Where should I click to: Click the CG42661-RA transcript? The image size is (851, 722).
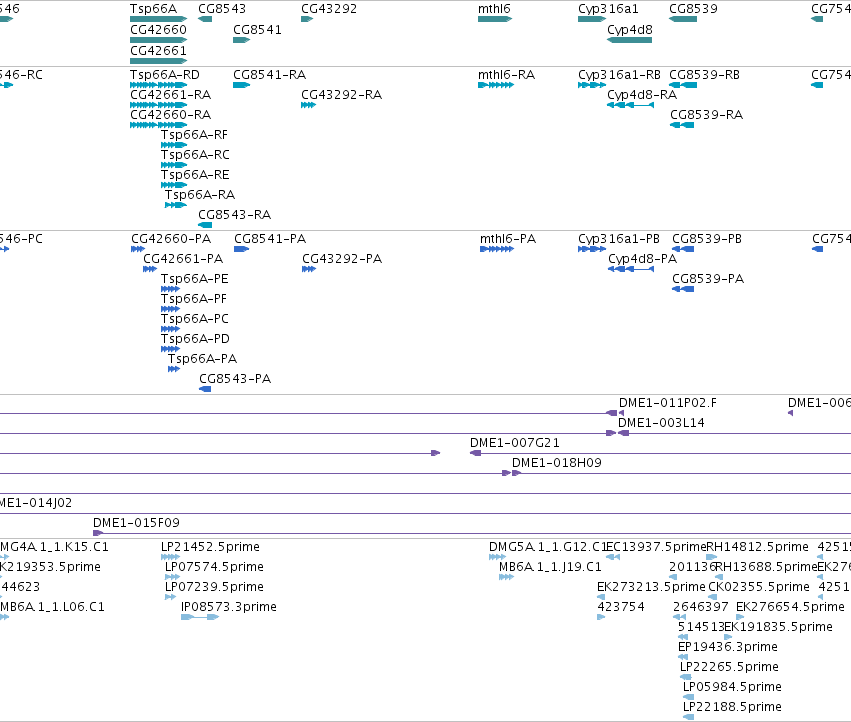pos(158,105)
